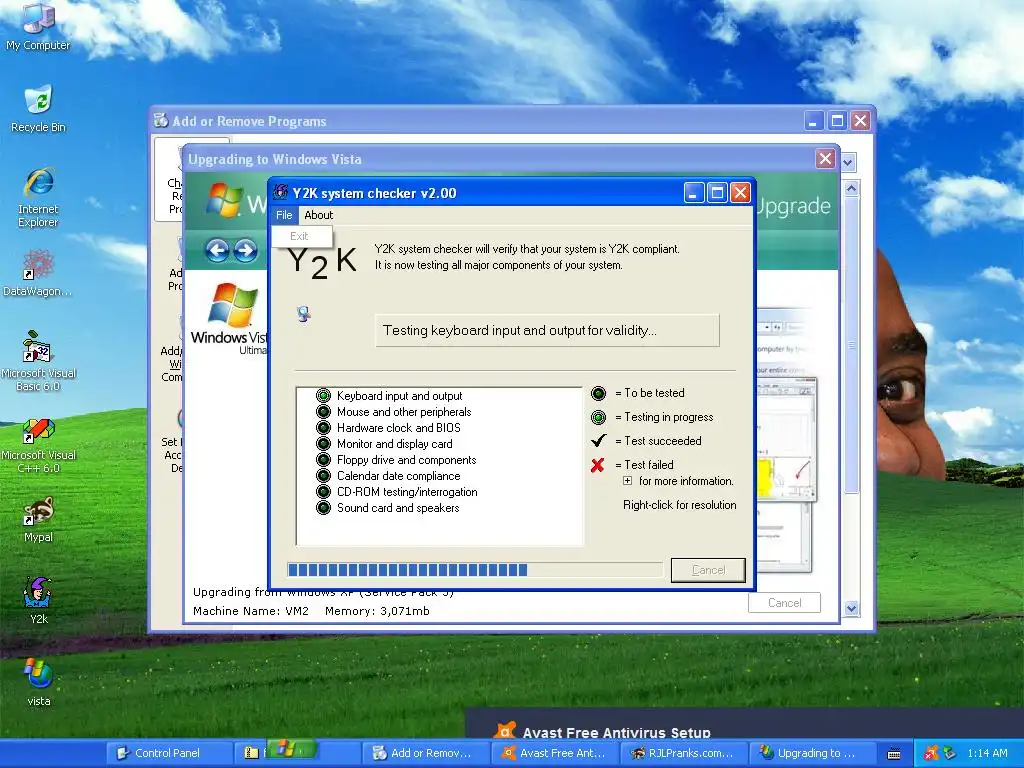Viewport: 1024px width, 768px height.
Task: Switch to RJLPranks.com taskbar button
Action: pyautogui.click(x=683, y=753)
